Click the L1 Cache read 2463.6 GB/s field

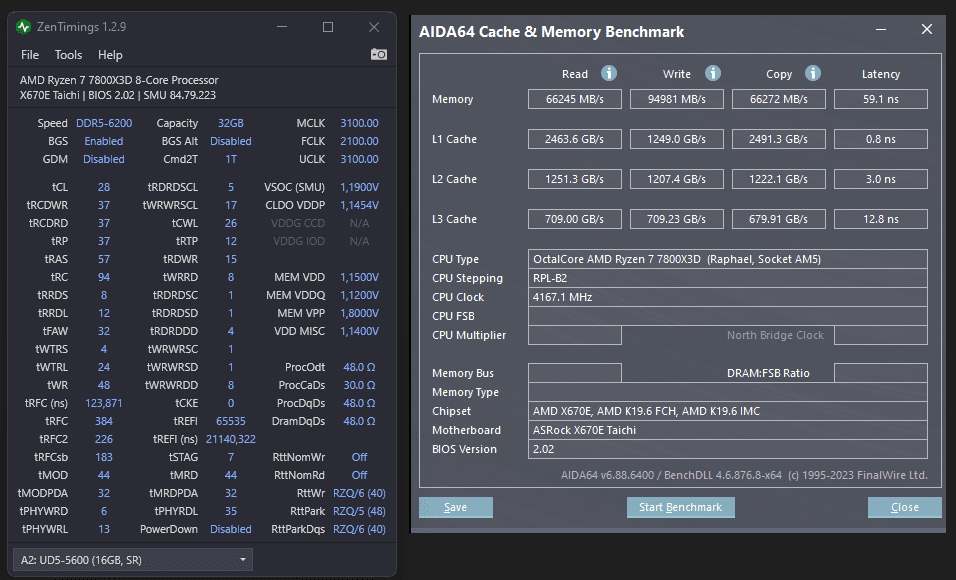coord(575,139)
